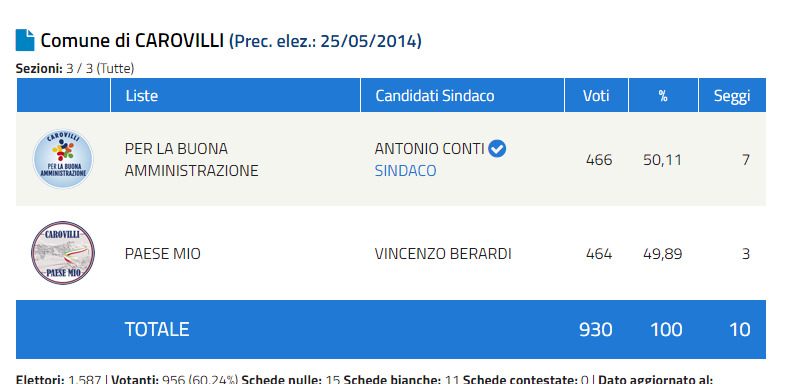Click candidate name ANTONIO CONTI
Screen dimensions: 791x384
click(430, 149)
